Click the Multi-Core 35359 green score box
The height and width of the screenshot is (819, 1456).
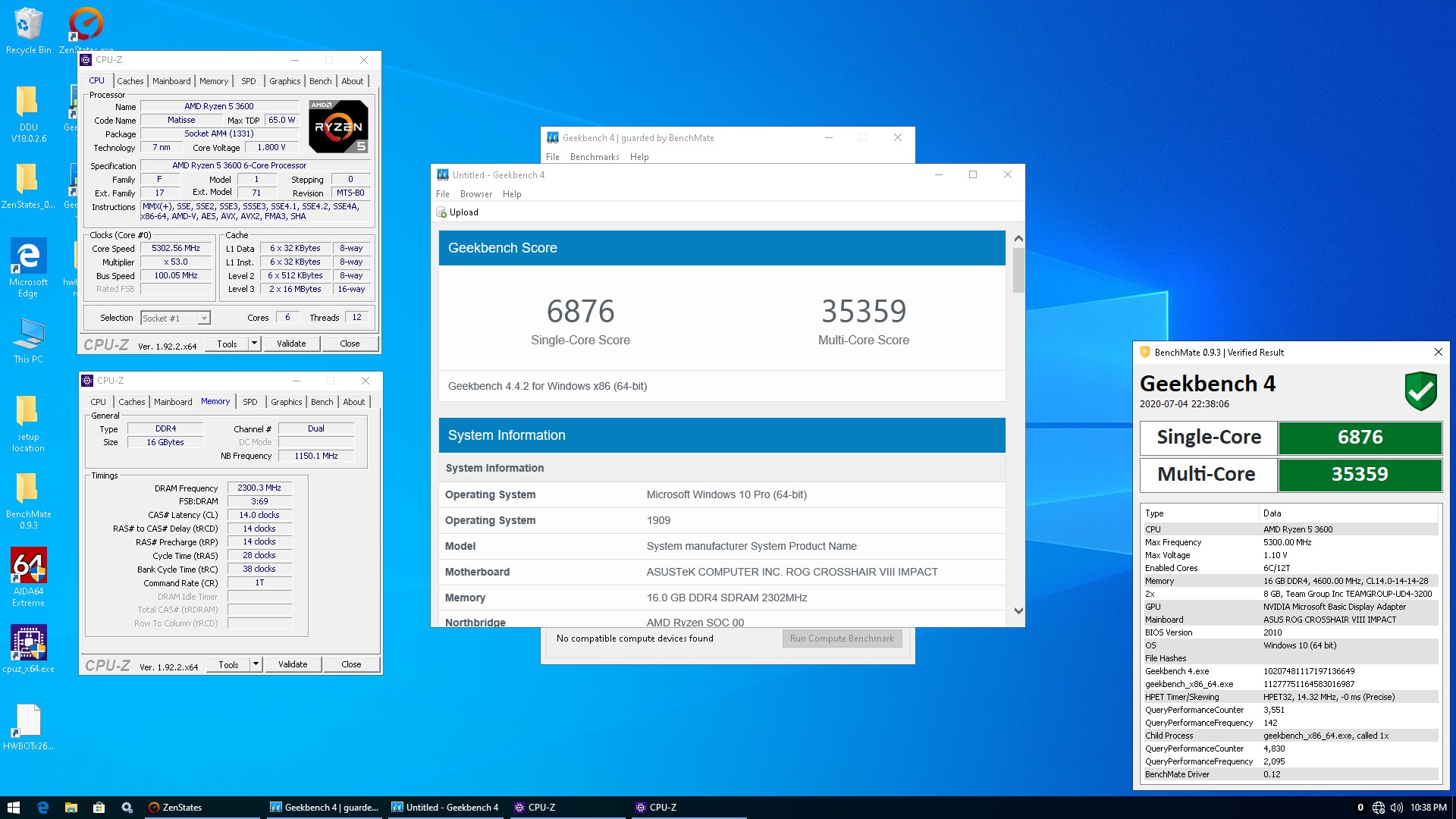point(1360,475)
